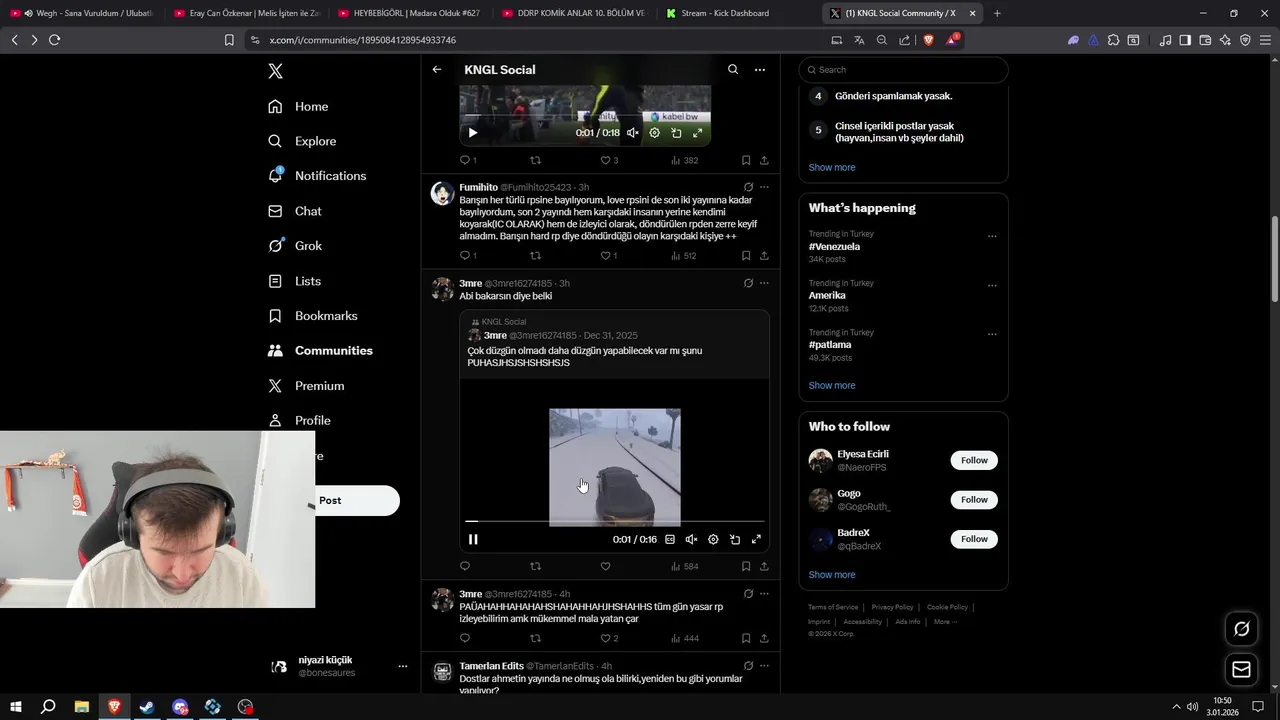This screenshot has height=720, width=1280.
Task: Open Lists in X sidebar
Action: [x=295, y=281]
